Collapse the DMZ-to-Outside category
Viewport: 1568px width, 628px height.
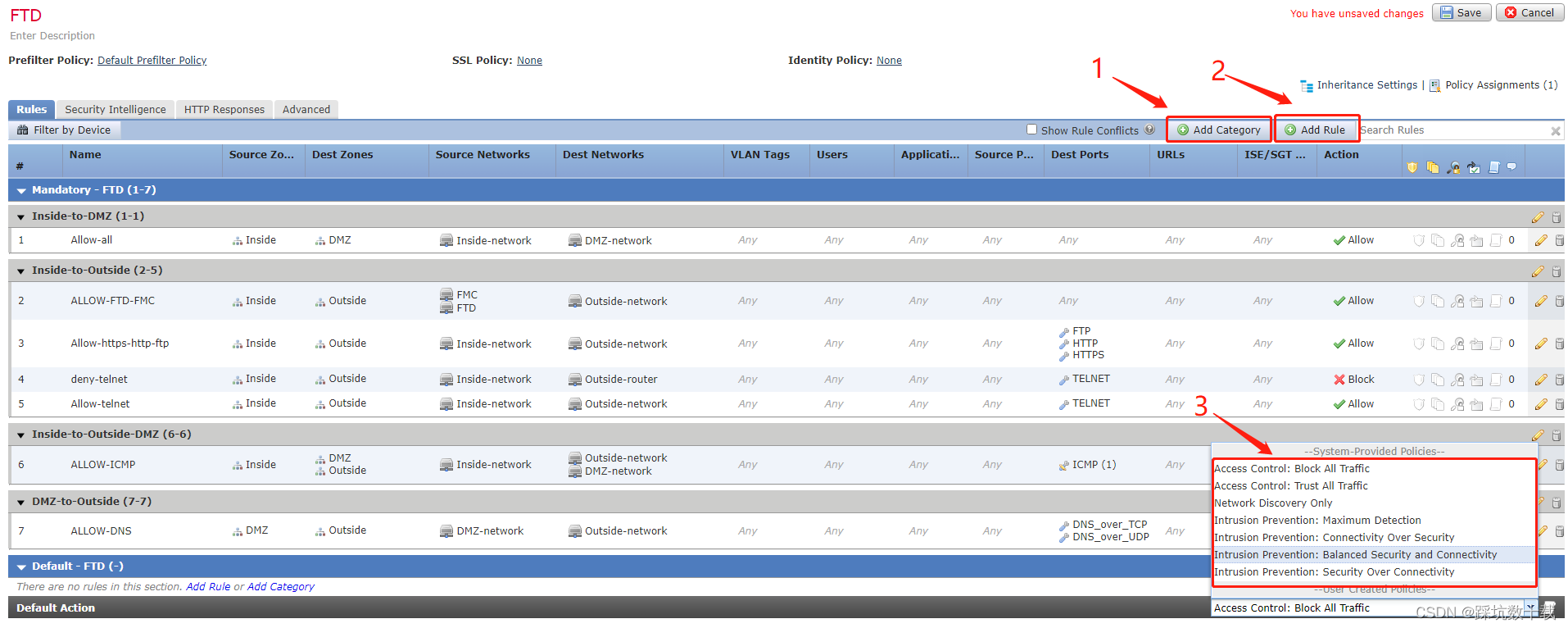21,503
